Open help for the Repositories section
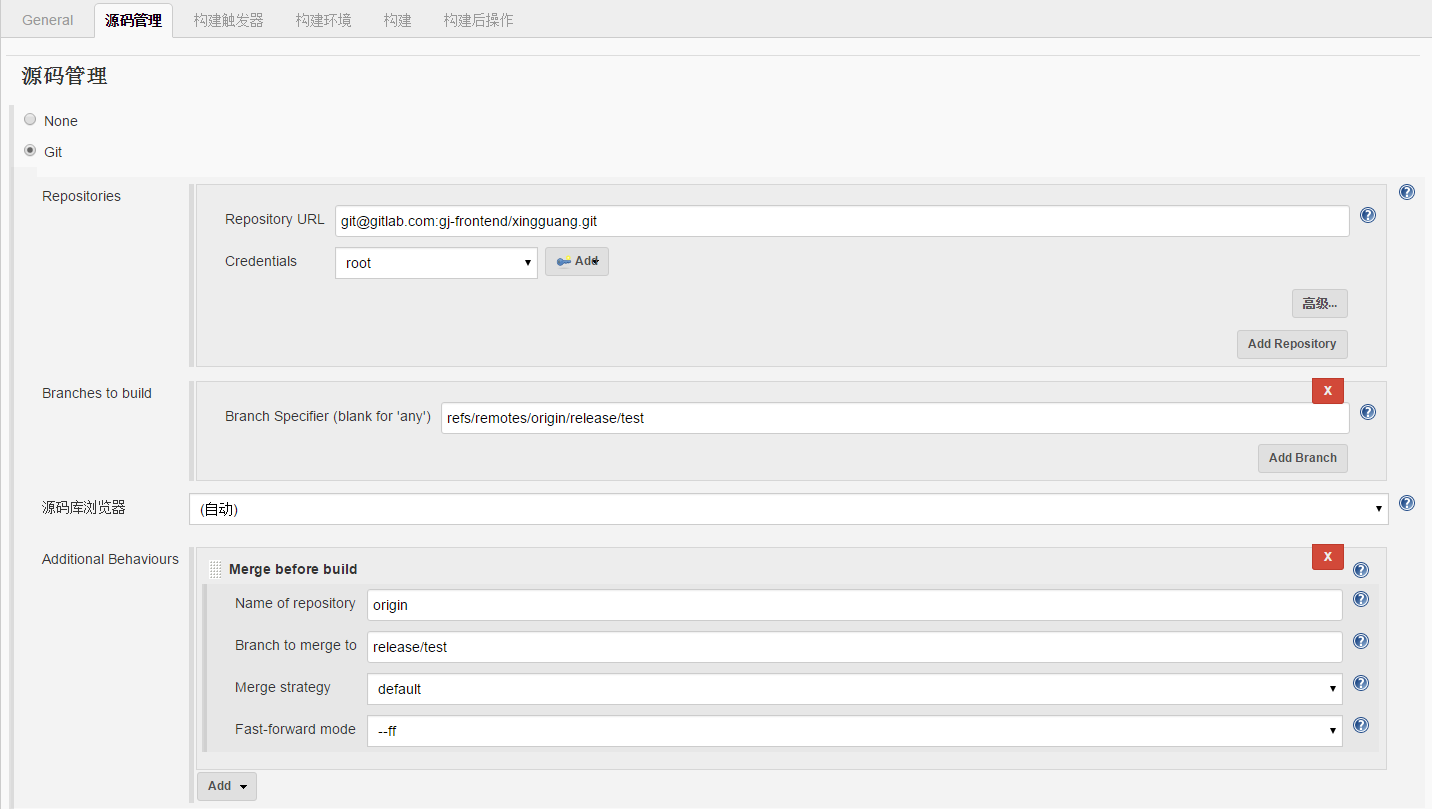The height and width of the screenshot is (809, 1432). pyautogui.click(x=1407, y=192)
